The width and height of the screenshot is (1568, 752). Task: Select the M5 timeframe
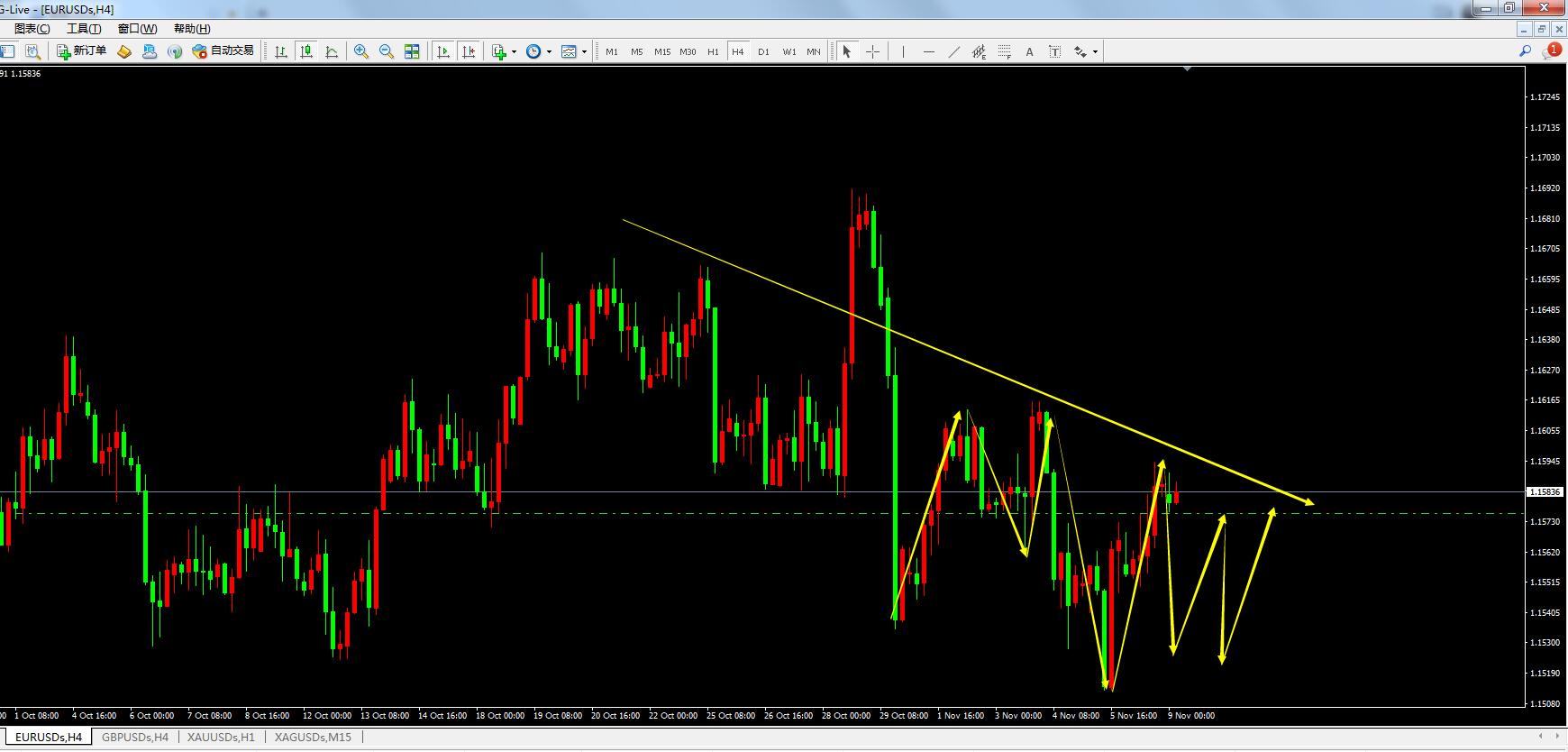coord(637,51)
